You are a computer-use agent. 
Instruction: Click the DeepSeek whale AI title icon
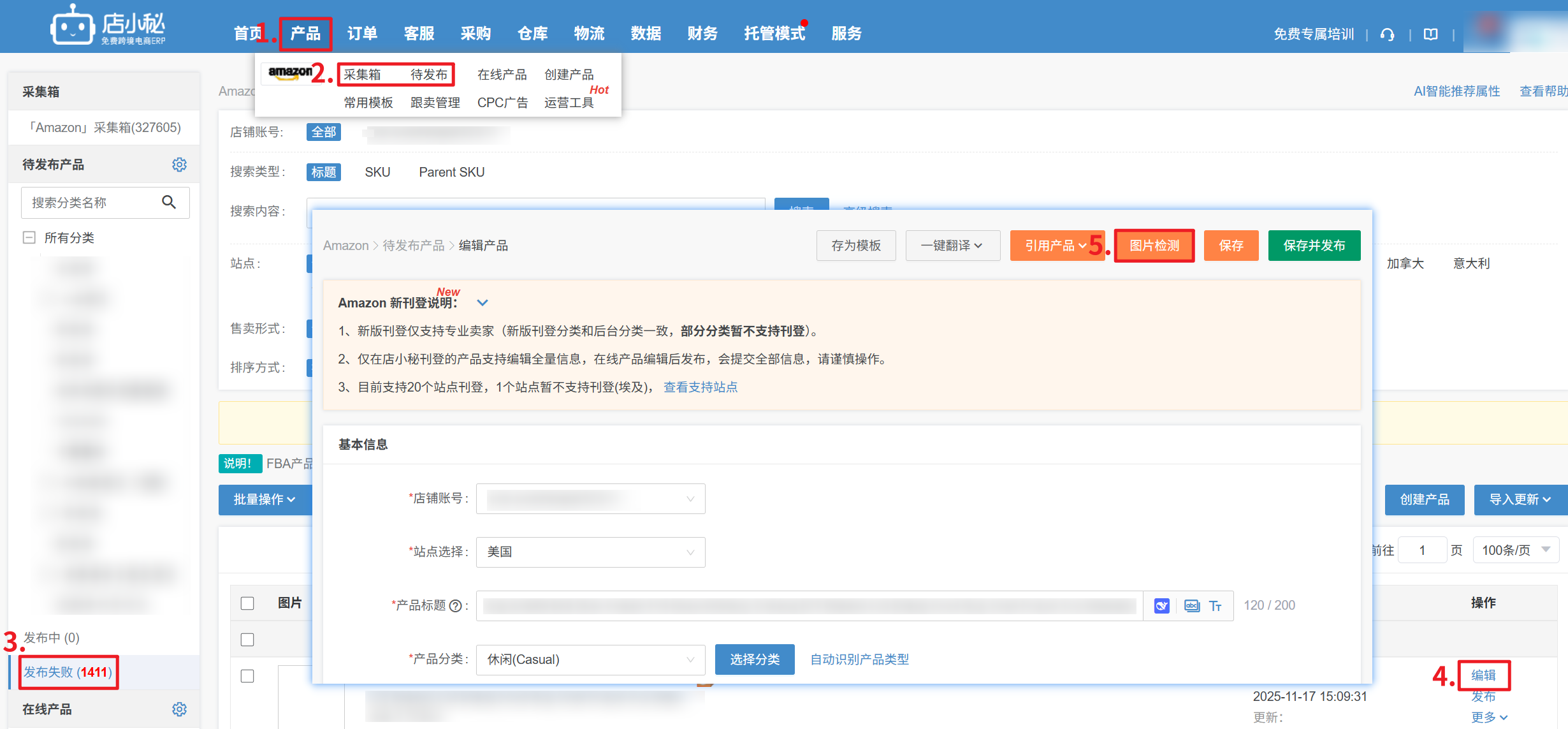(x=1161, y=605)
